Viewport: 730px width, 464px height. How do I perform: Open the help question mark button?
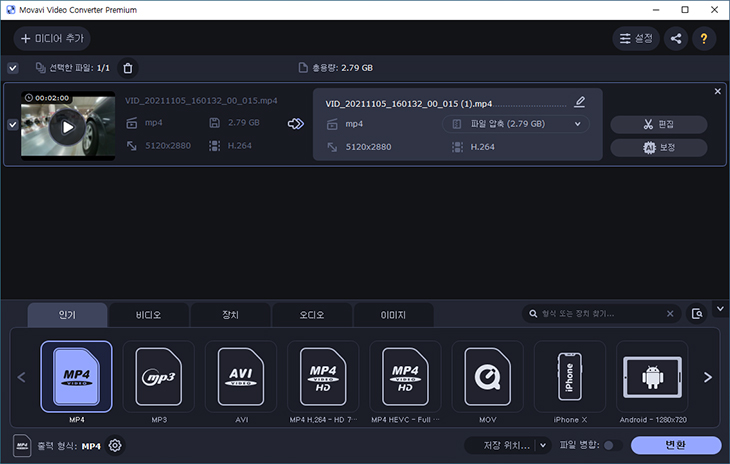pos(704,38)
